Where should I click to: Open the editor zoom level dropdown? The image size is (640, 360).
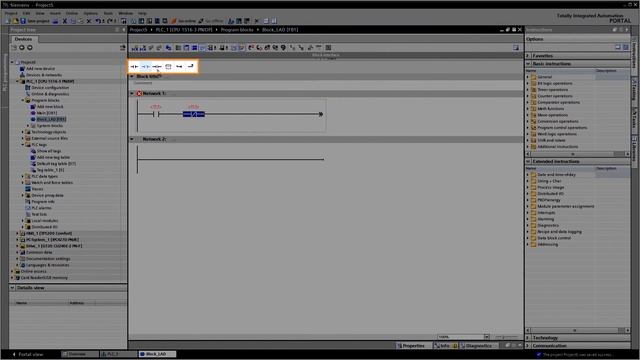[x=487, y=337]
